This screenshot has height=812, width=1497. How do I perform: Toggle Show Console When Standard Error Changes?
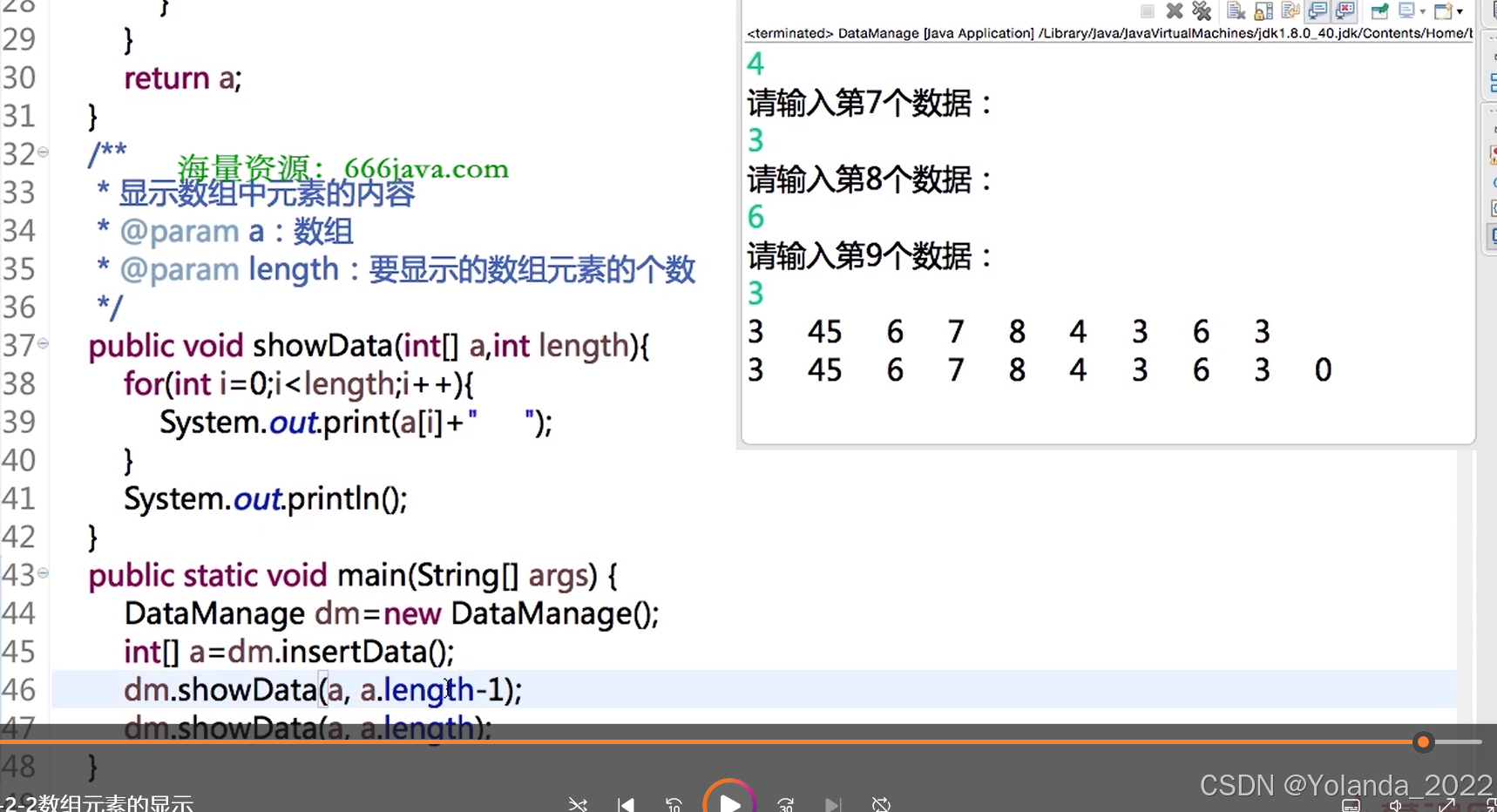point(1345,10)
